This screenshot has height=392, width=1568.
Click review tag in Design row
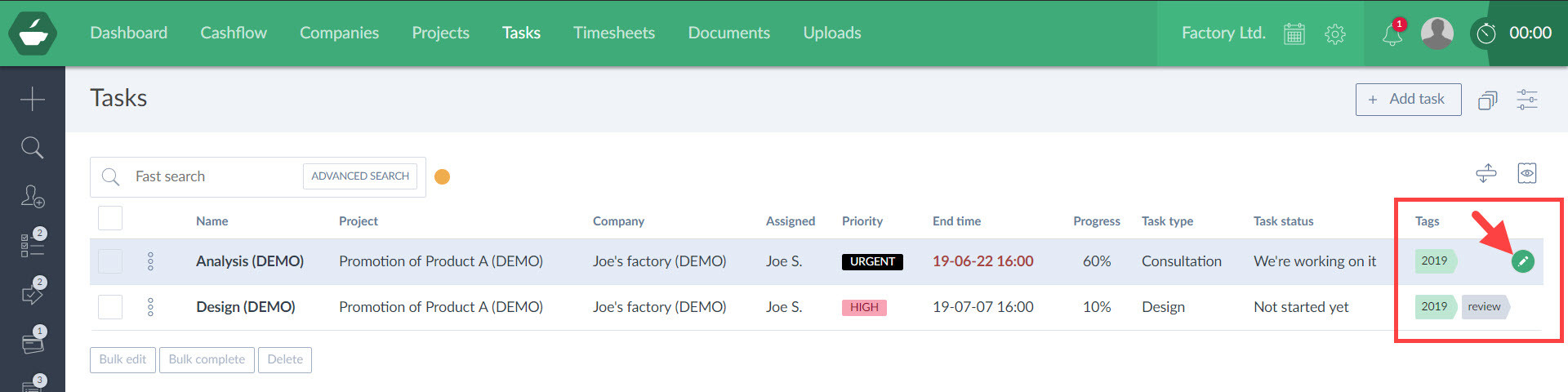coord(1486,306)
